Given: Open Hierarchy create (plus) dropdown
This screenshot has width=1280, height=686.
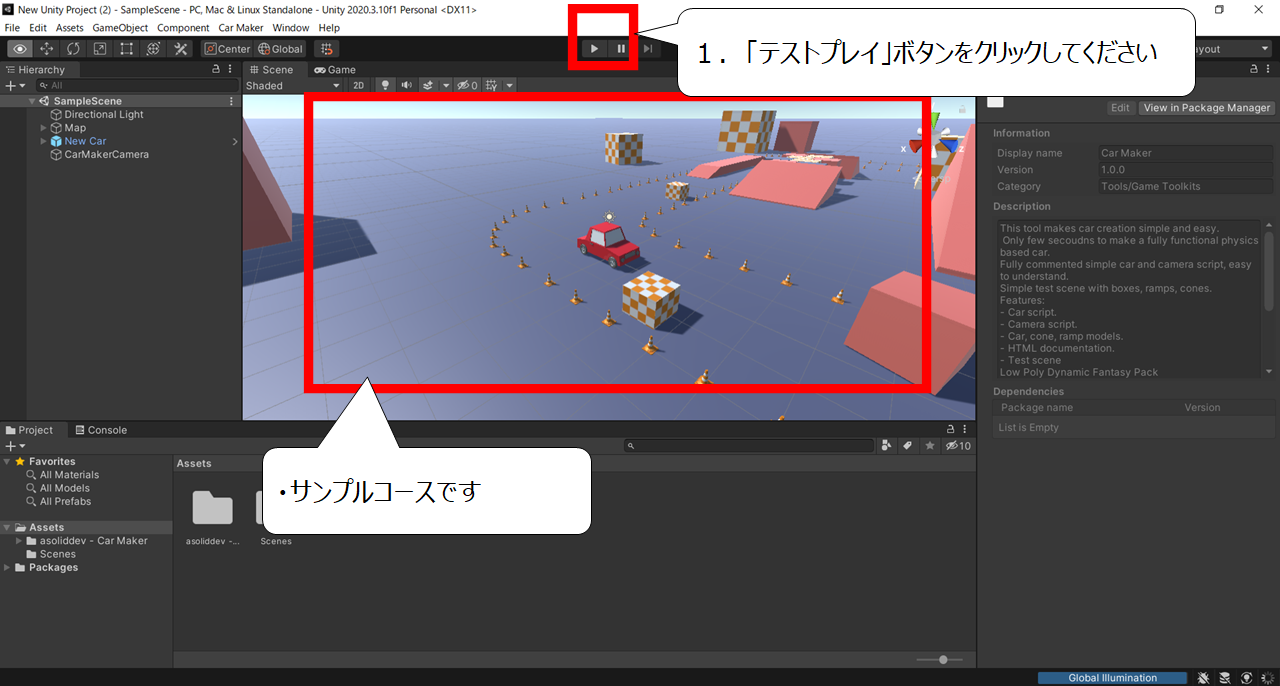Looking at the screenshot, I should pos(15,86).
